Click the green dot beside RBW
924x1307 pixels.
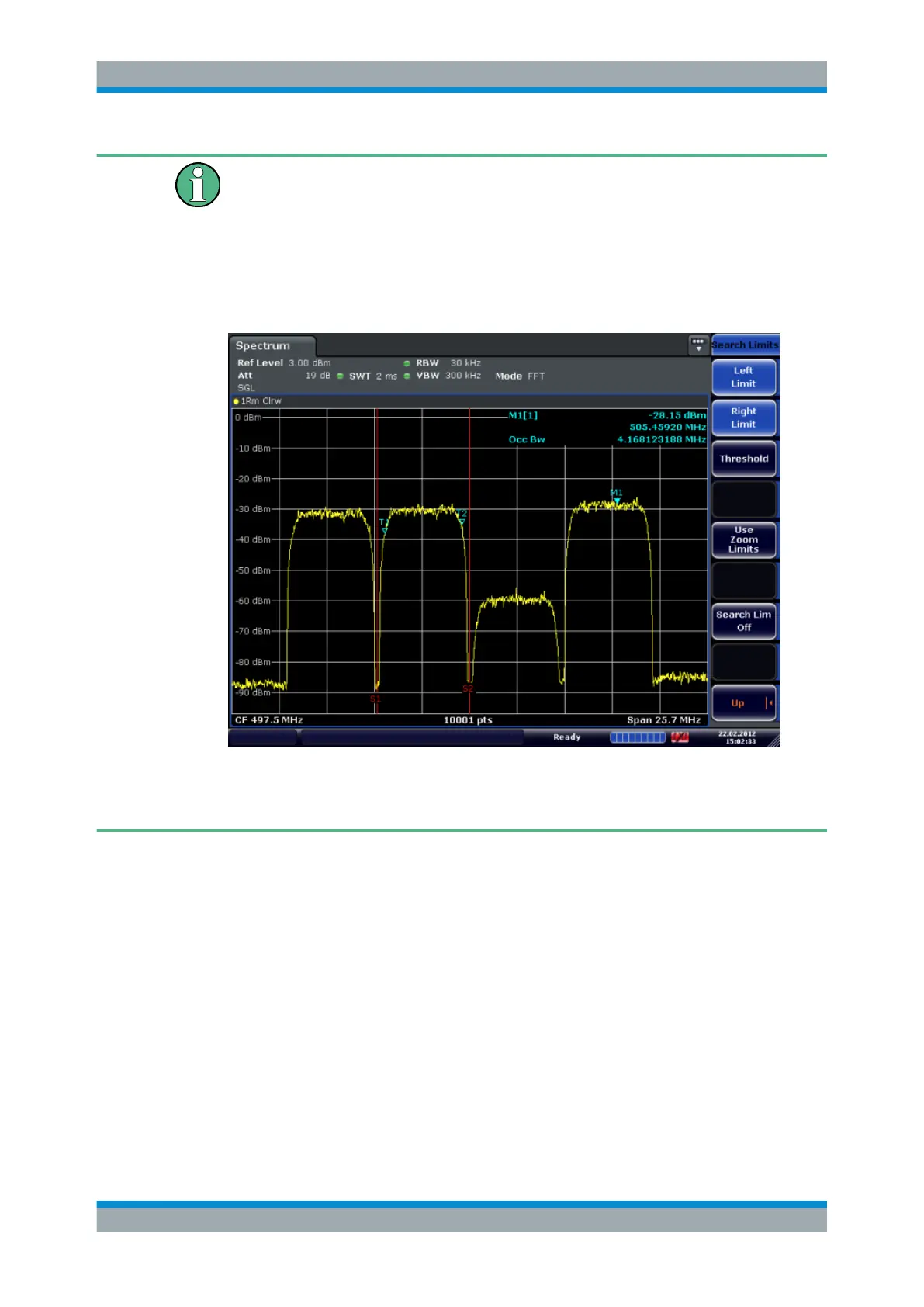click(x=407, y=363)
